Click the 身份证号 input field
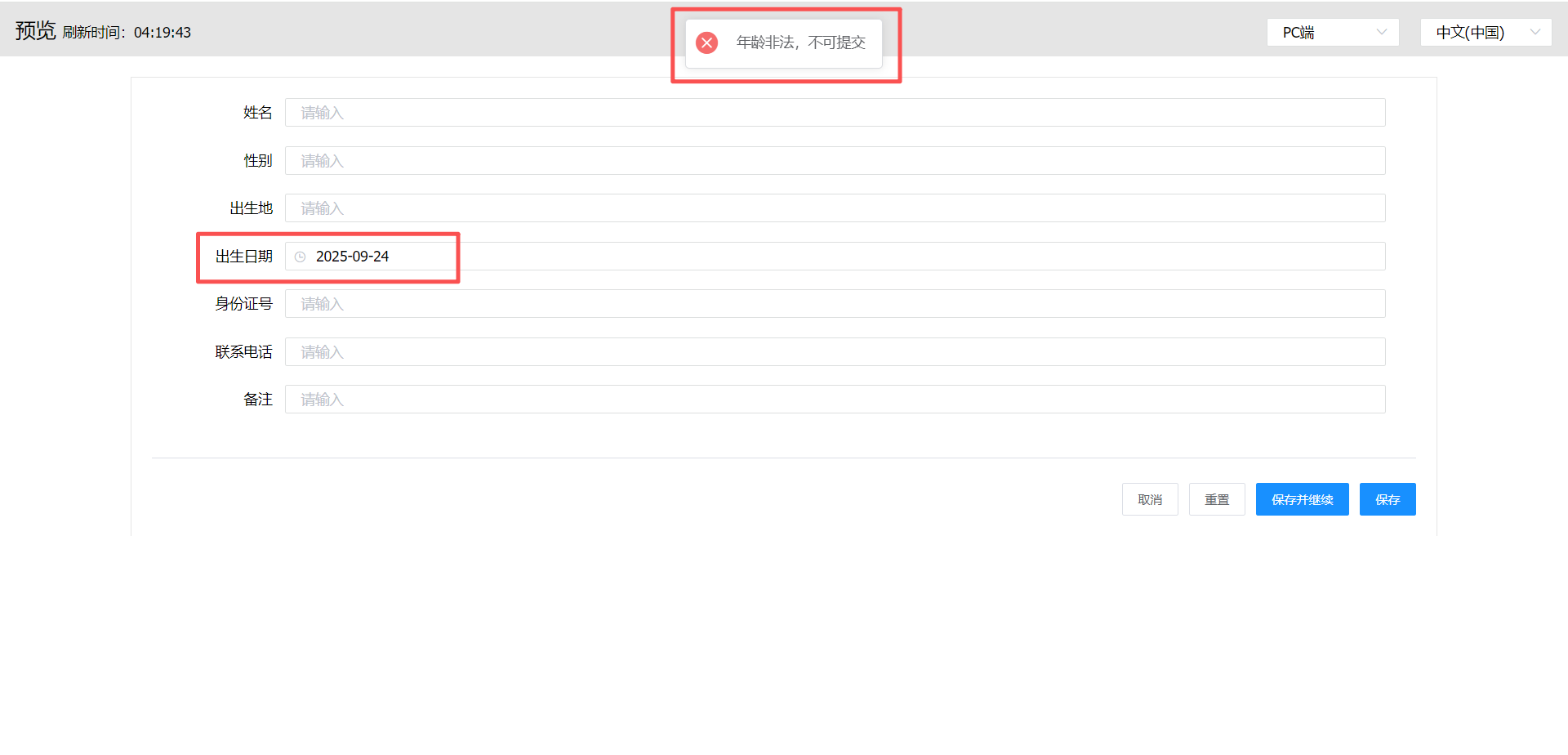The image size is (1568, 755). [x=834, y=304]
